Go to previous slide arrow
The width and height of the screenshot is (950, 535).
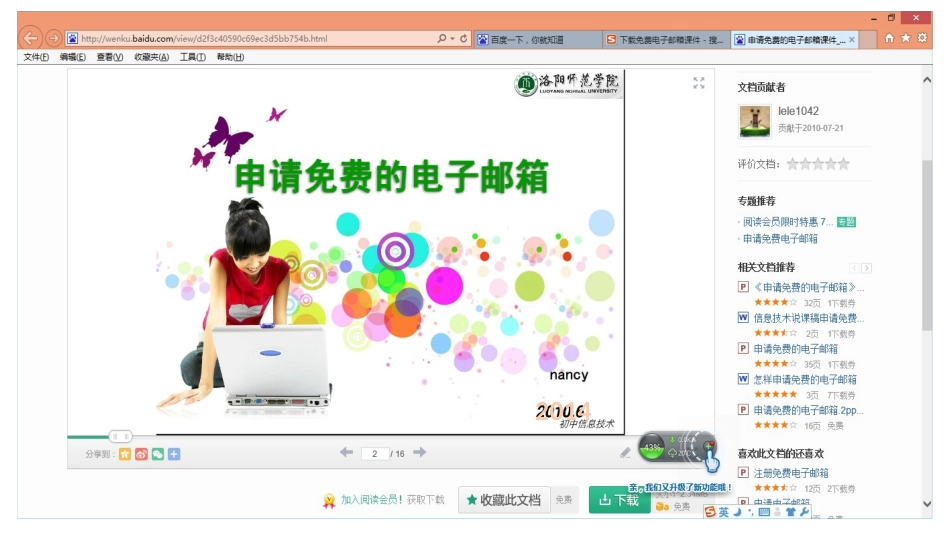[346, 452]
